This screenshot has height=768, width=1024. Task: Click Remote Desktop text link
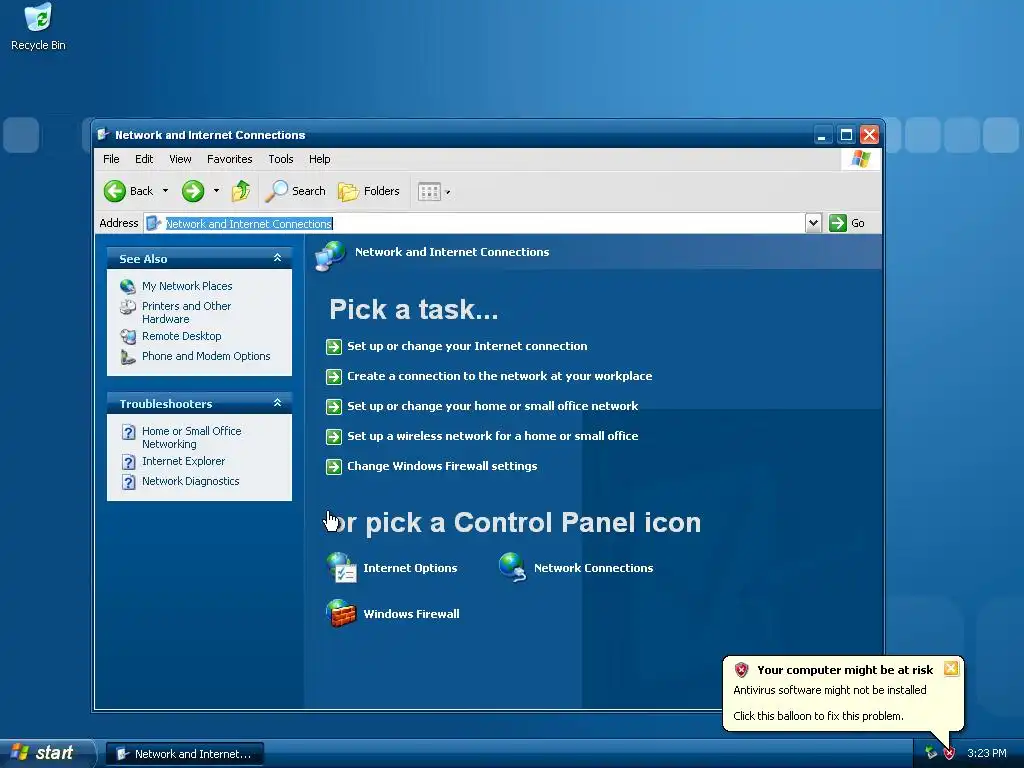coord(182,336)
